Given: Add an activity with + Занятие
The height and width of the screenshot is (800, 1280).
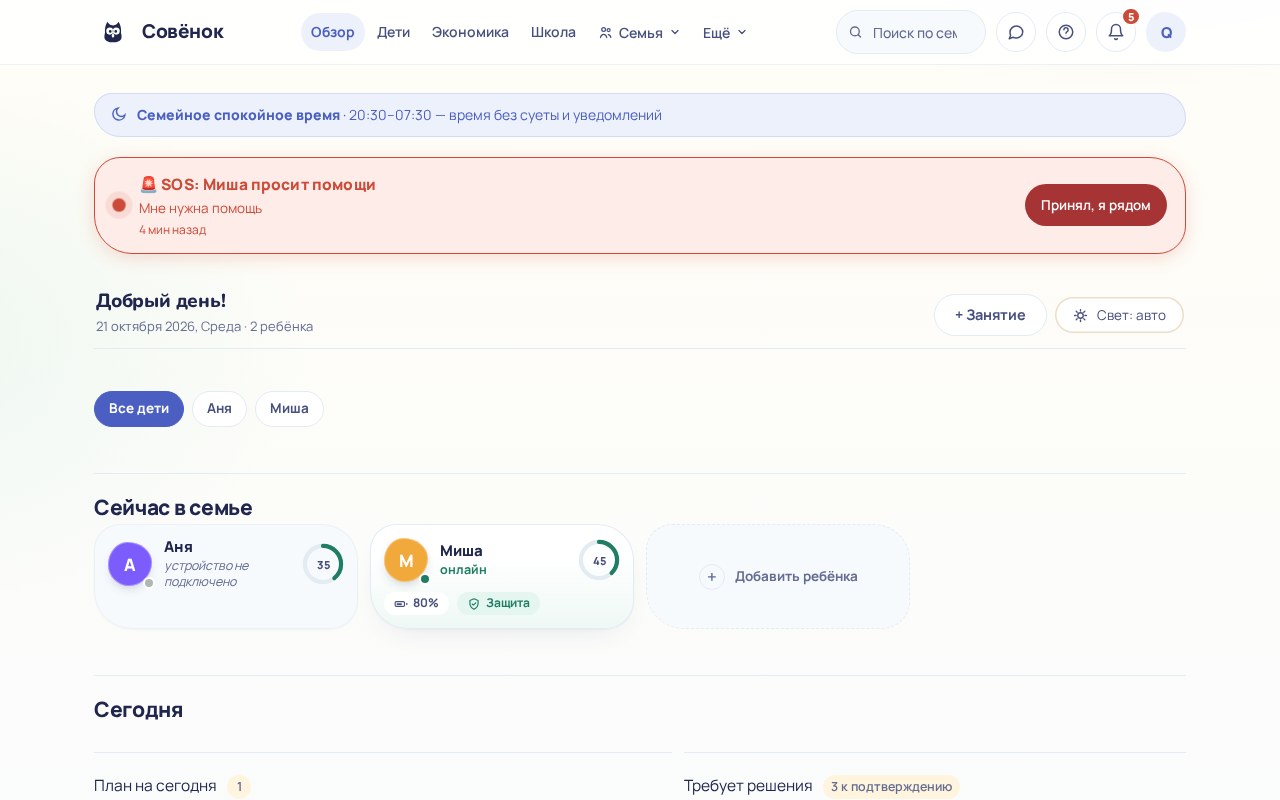Looking at the screenshot, I should pos(990,315).
